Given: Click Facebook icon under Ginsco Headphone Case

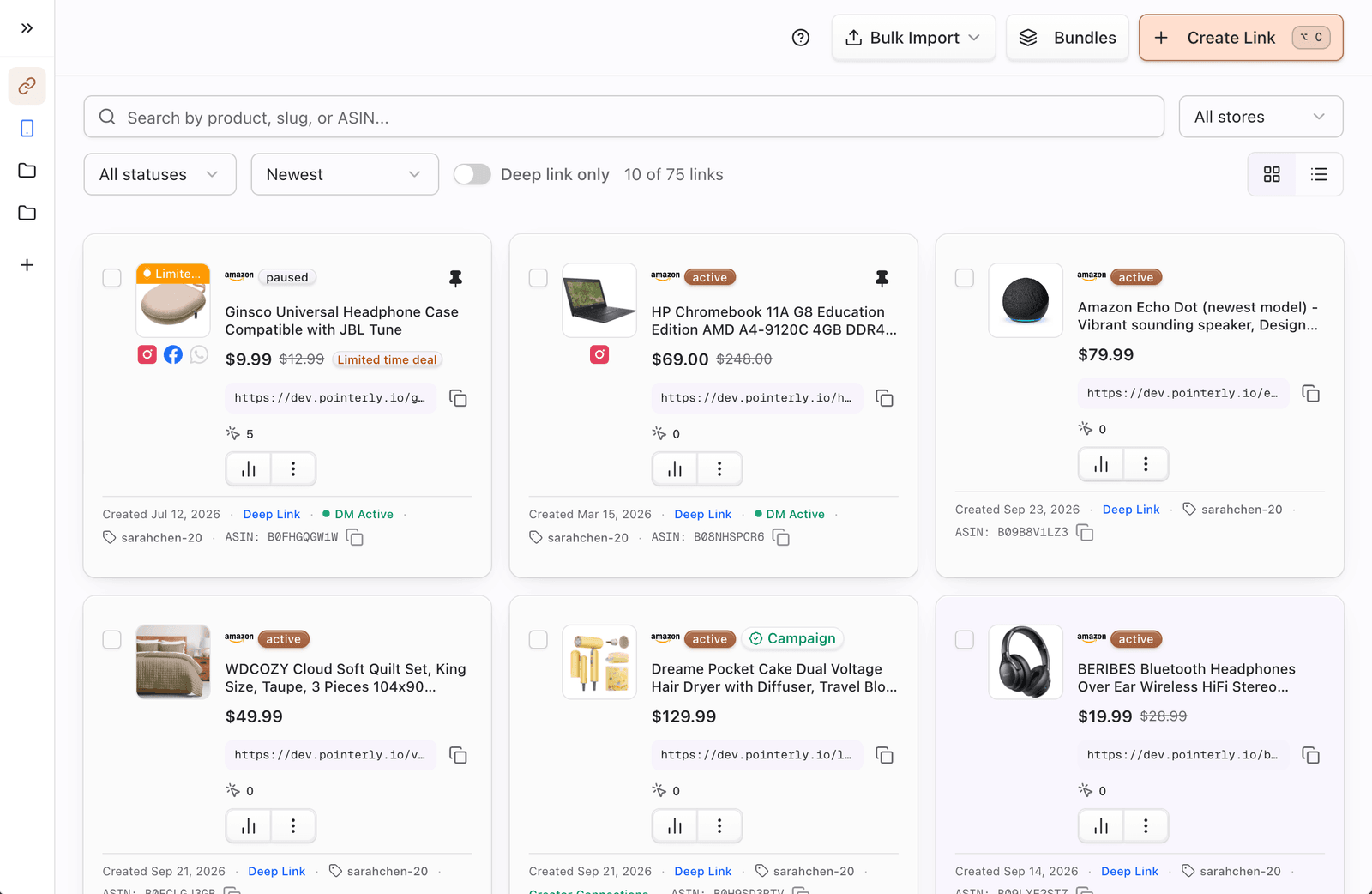Looking at the screenshot, I should pos(173,354).
